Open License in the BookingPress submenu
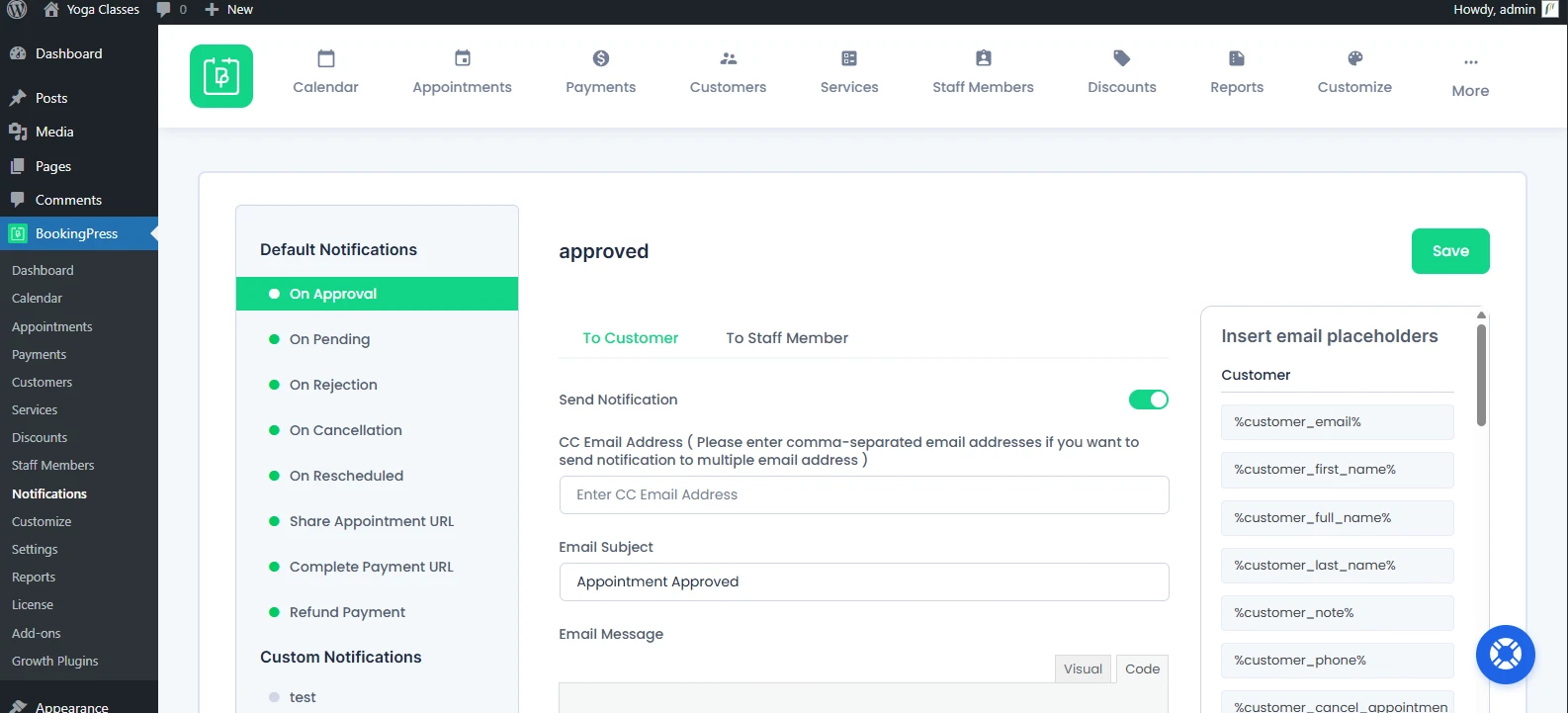The image size is (1568, 713). (x=33, y=604)
